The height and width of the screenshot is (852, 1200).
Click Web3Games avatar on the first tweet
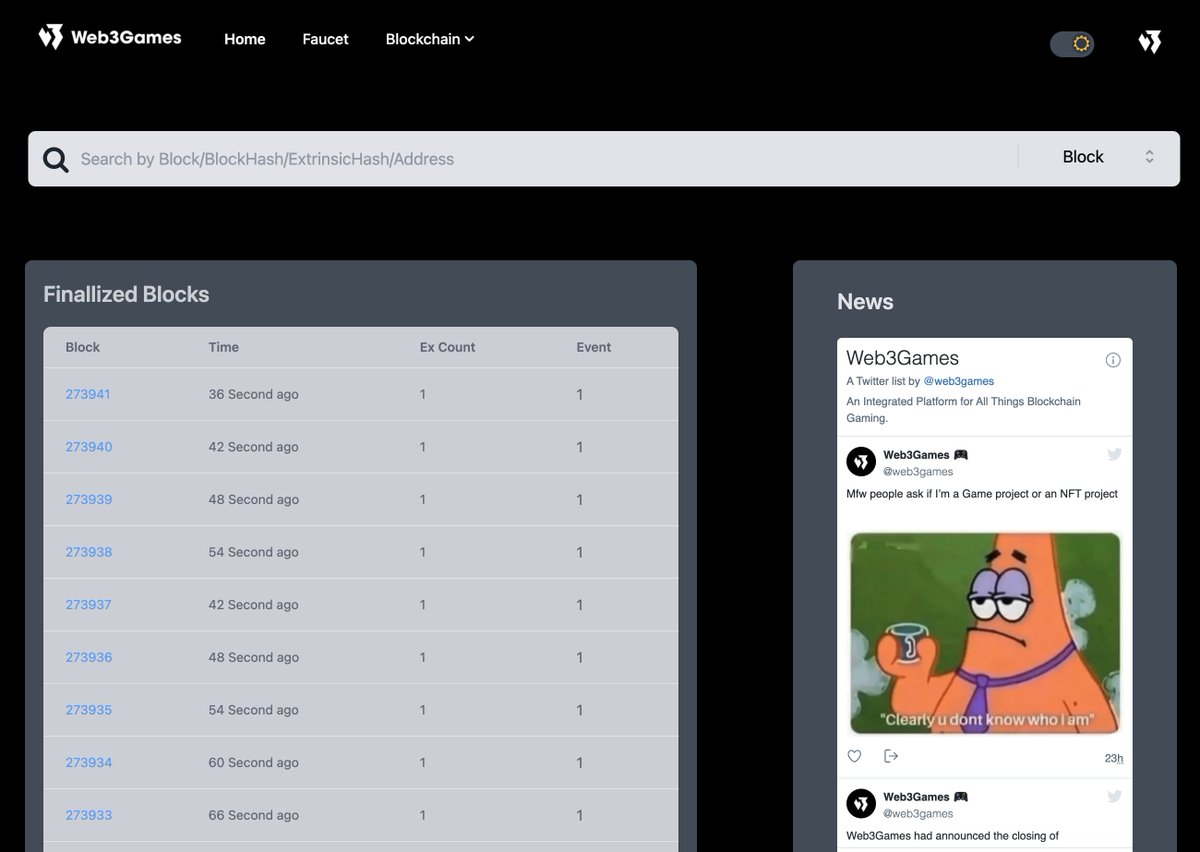tap(862, 462)
